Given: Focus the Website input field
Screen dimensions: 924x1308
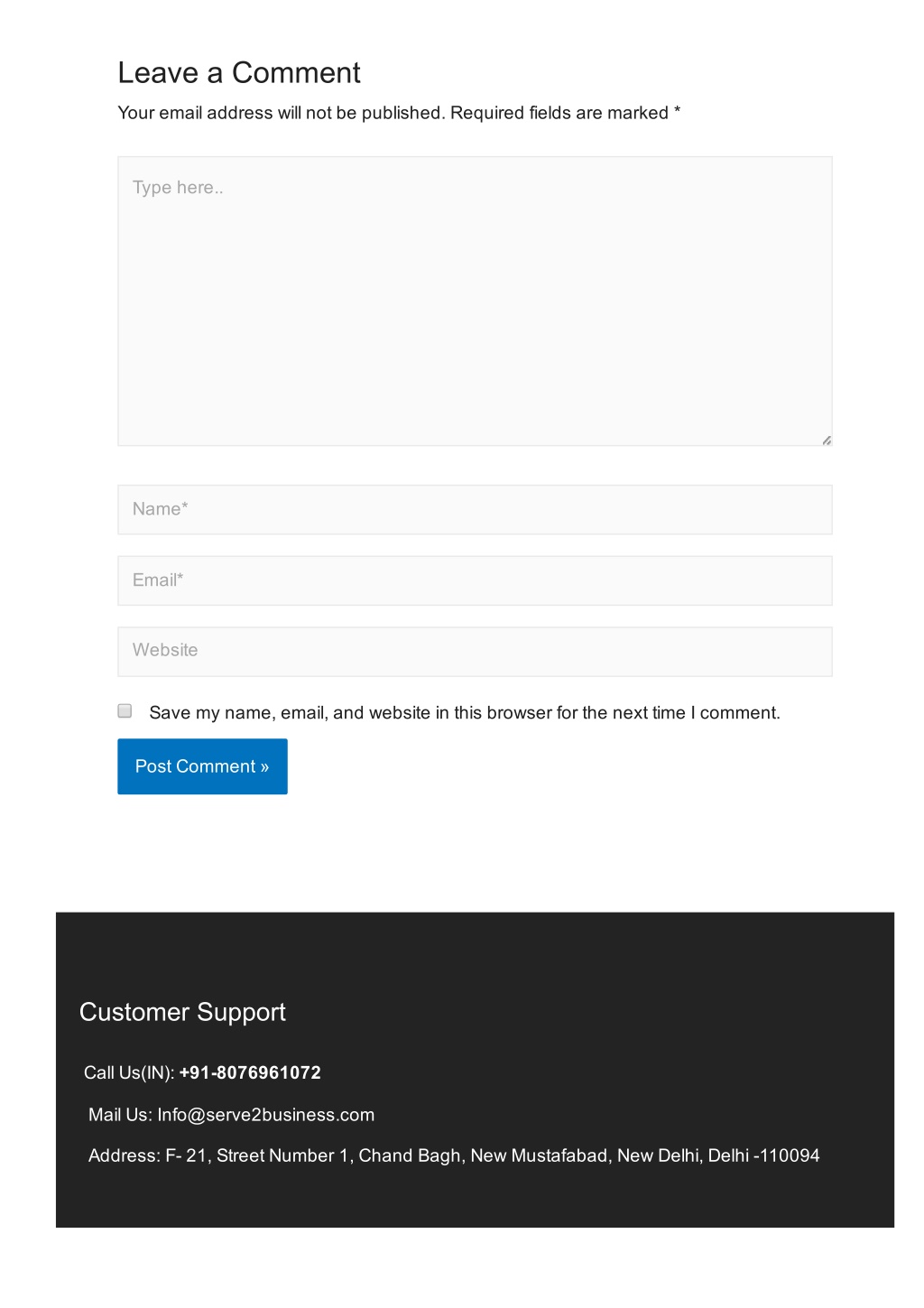Looking at the screenshot, I should pyautogui.click(x=475, y=652).
